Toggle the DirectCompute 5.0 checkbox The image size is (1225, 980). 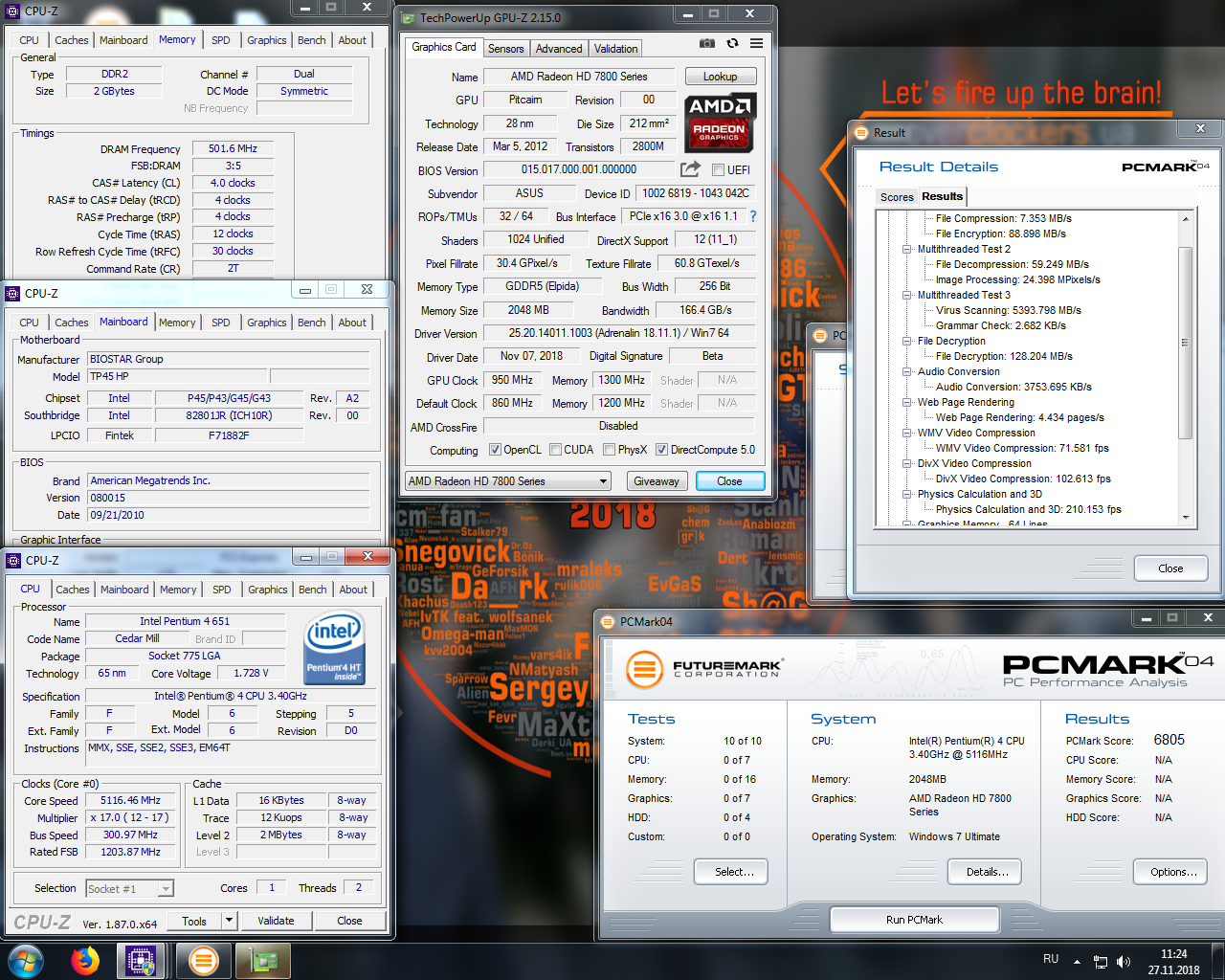(x=661, y=450)
